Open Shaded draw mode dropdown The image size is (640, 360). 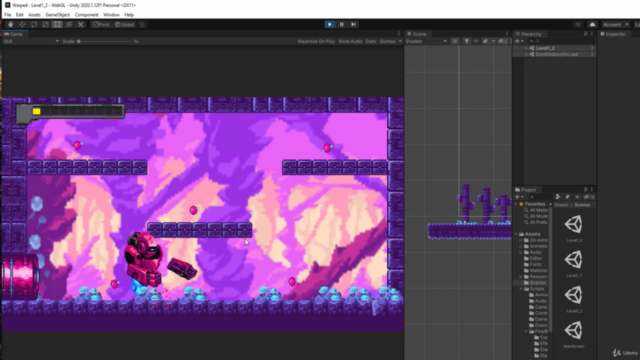click(427, 41)
